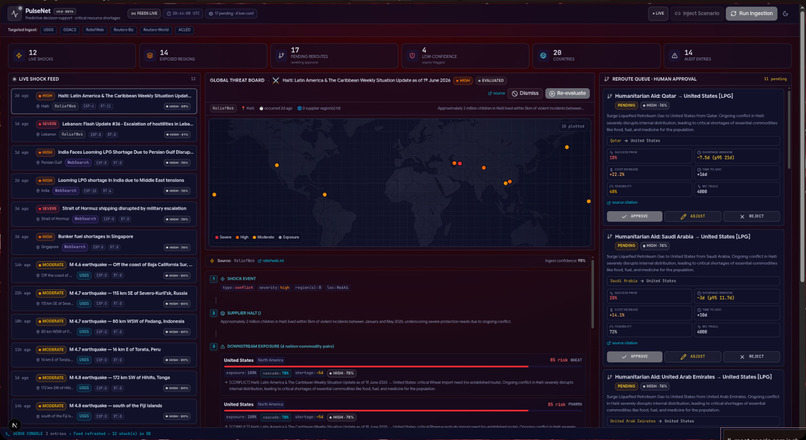Screen dimensions: 806x440
Task: Toggle the Reuters-Biz ingest source chip
Action: (123, 30)
